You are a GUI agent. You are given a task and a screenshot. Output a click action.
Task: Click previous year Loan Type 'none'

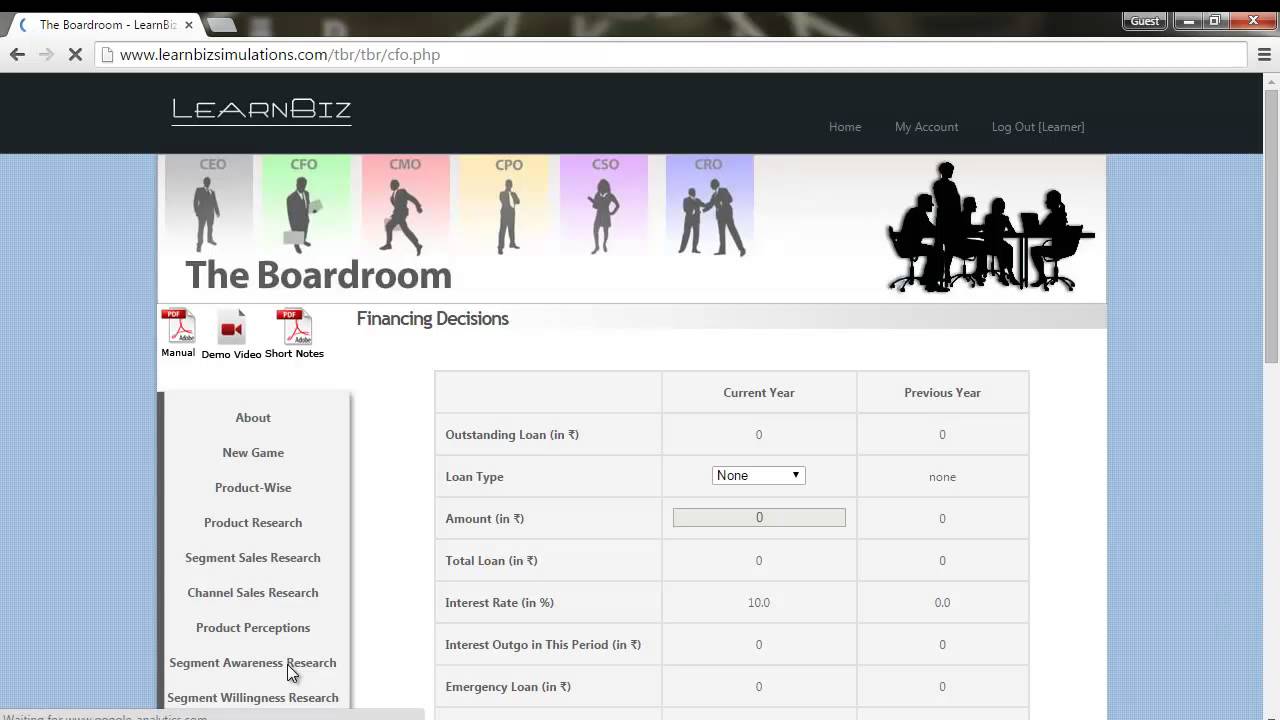942,477
